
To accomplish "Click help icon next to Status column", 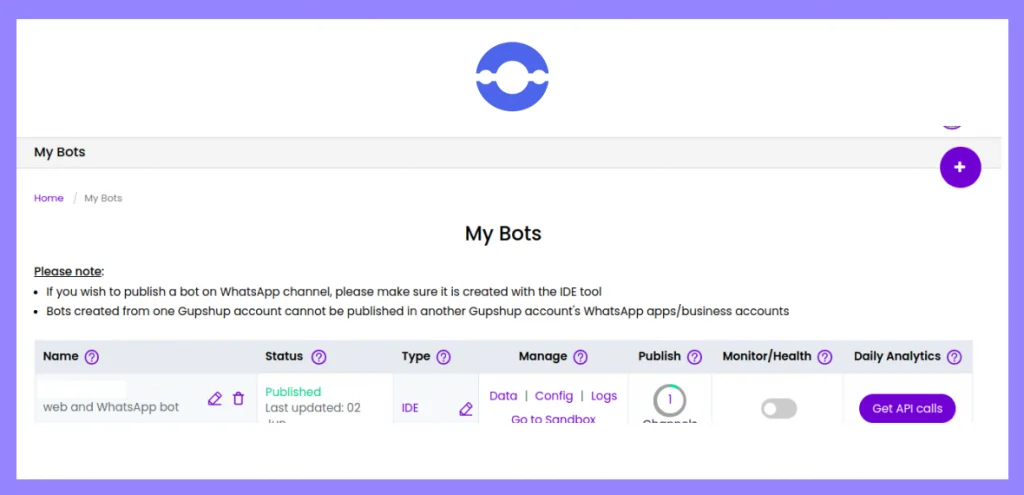I will pos(319,357).
